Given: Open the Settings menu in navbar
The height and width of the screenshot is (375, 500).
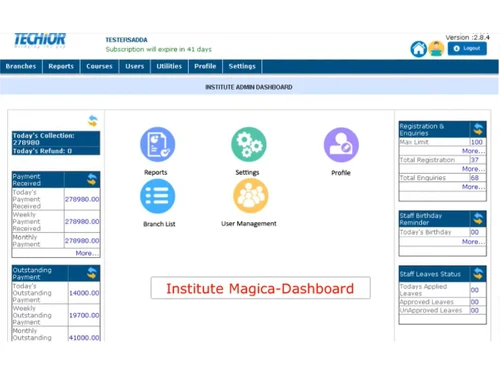Looking at the screenshot, I should pos(242,66).
